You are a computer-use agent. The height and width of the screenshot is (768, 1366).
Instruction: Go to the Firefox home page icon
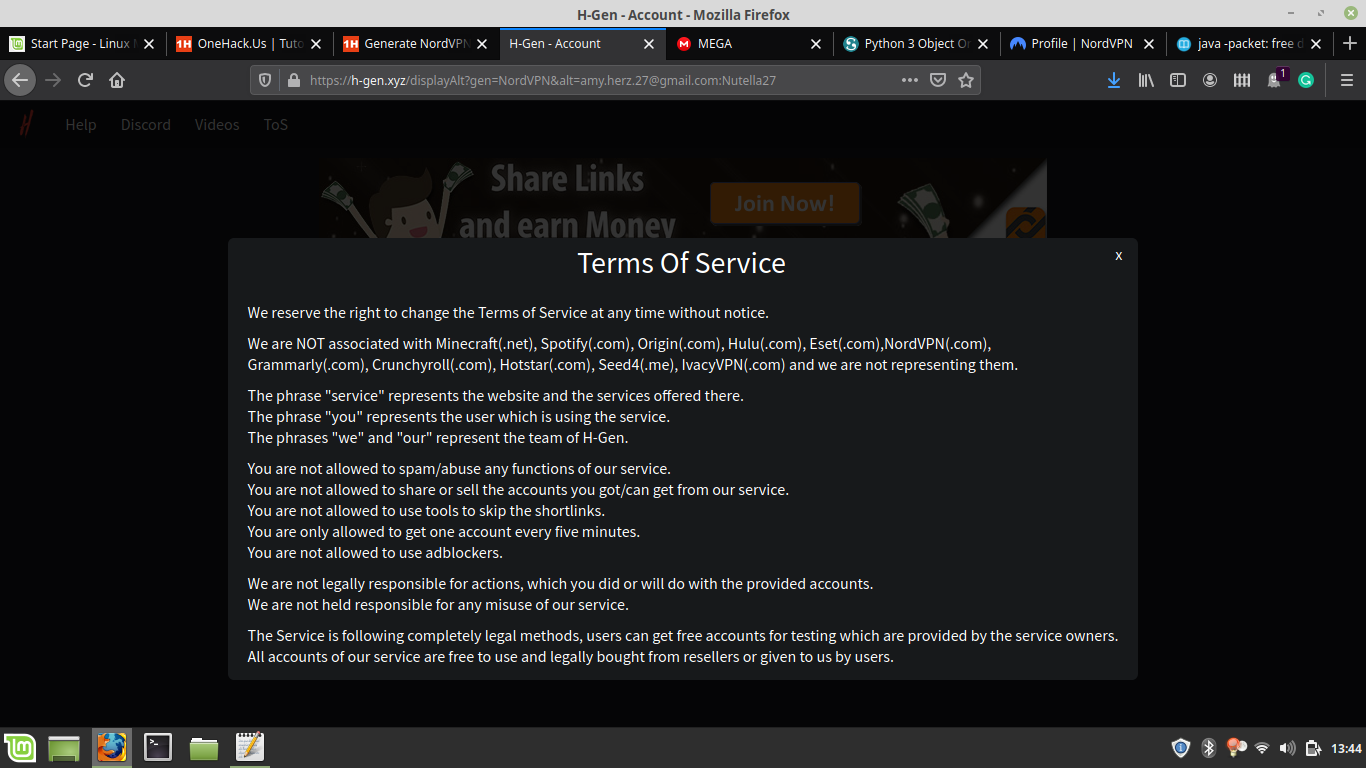tap(117, 80)
